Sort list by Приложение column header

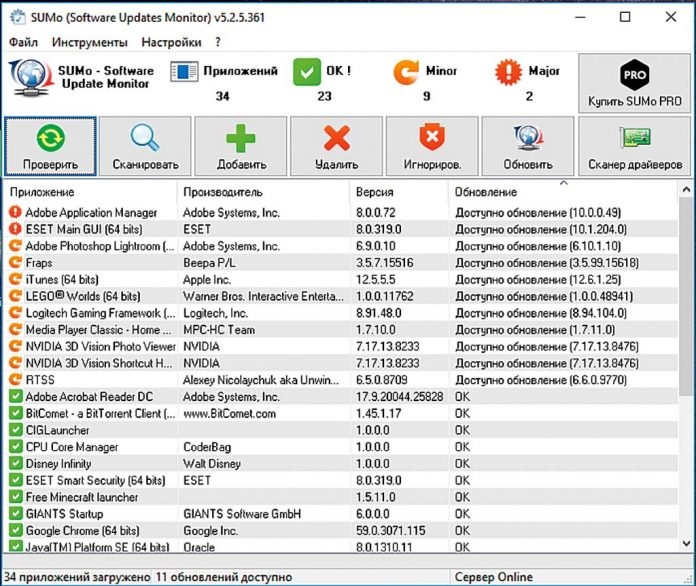click(45, 191)
